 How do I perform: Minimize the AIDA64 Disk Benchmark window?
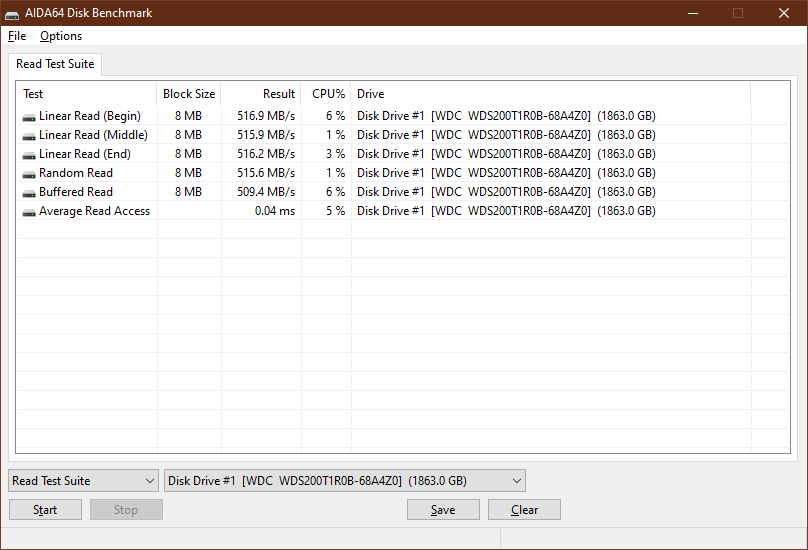pyautogui.click(x=693, y=13)
